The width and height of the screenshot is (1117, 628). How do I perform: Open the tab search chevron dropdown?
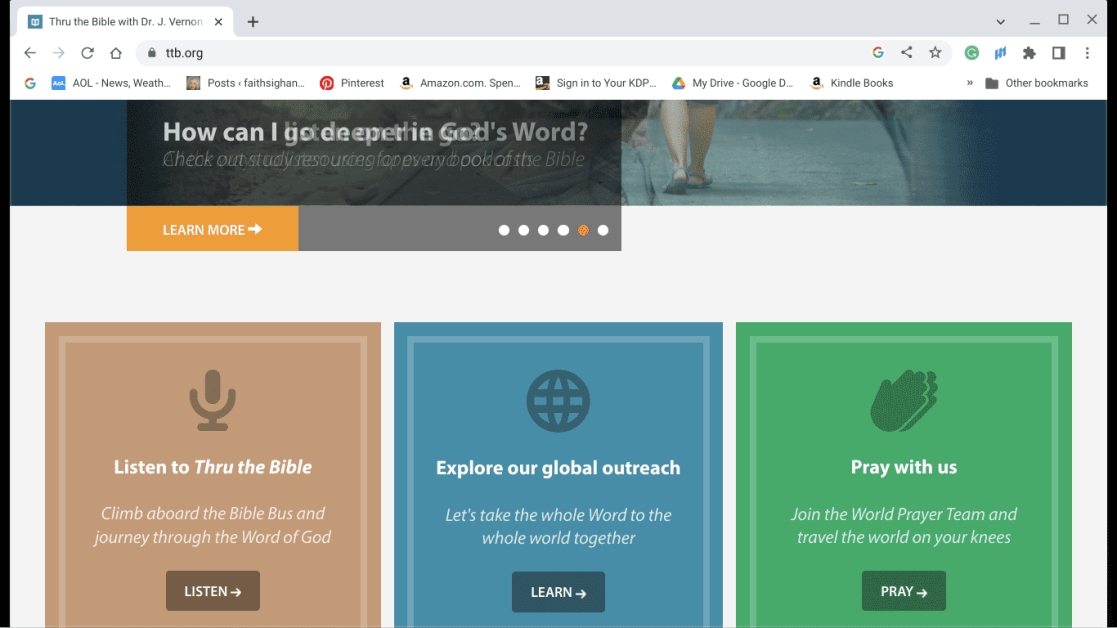click(1000, 19)
